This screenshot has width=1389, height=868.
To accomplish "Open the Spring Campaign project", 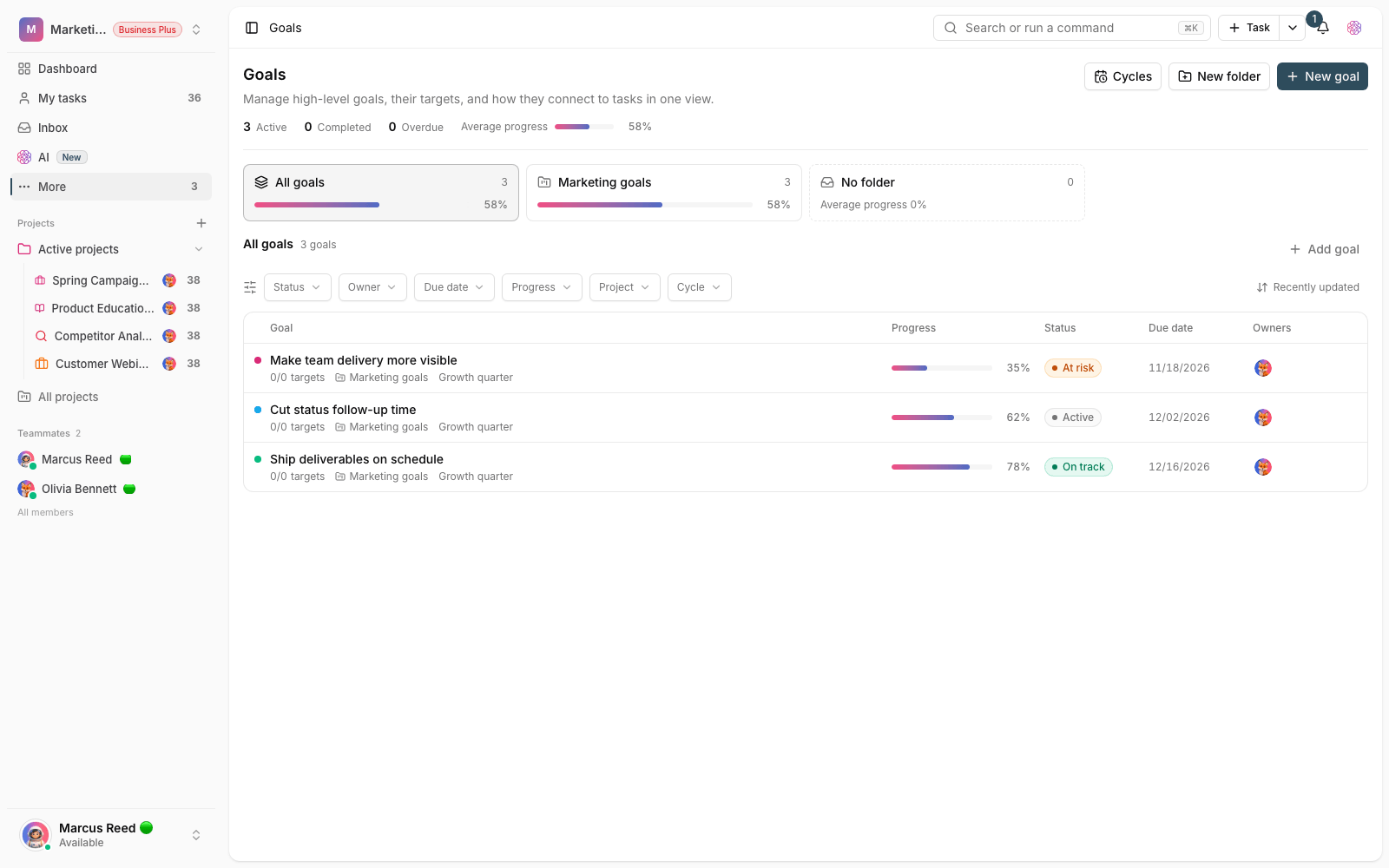I will point(118,280).
